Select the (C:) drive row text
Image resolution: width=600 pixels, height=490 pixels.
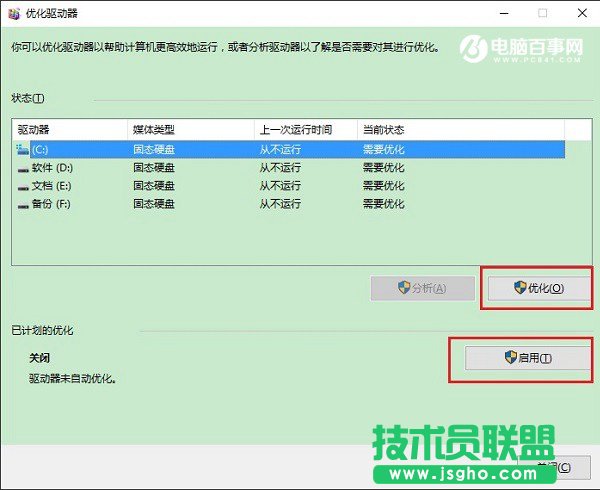pos(40,150)
